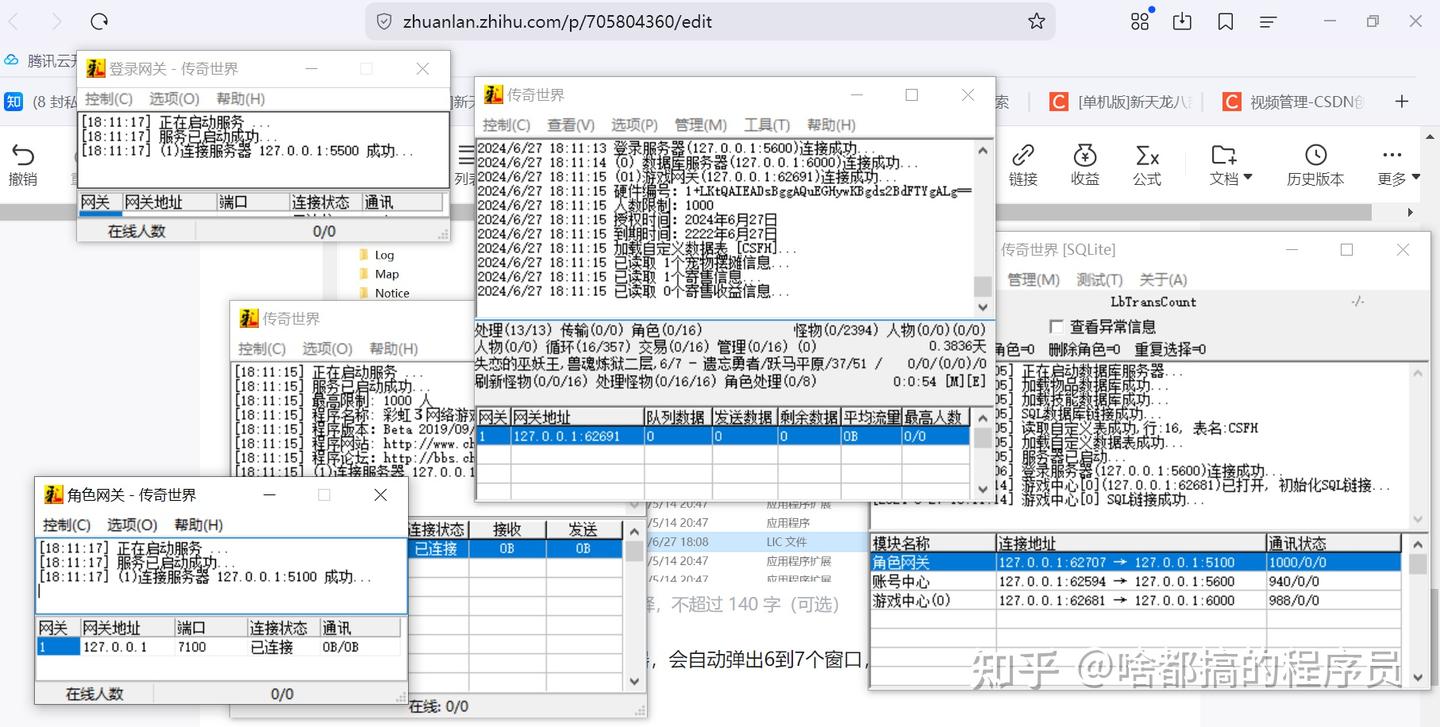Open the browser downloads icon

pos(1182,21)
